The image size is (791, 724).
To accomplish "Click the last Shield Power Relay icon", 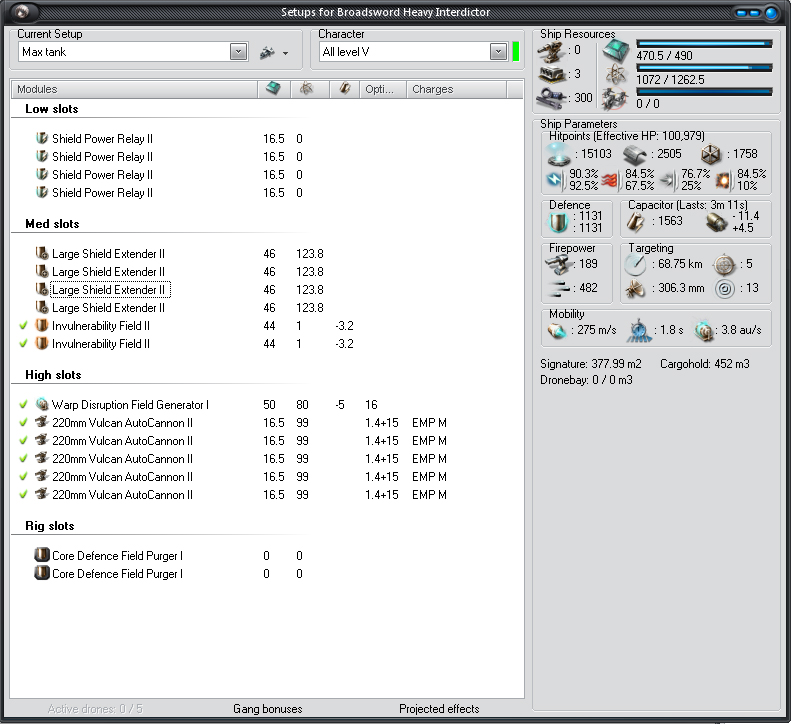I will [x=41, y=192].
